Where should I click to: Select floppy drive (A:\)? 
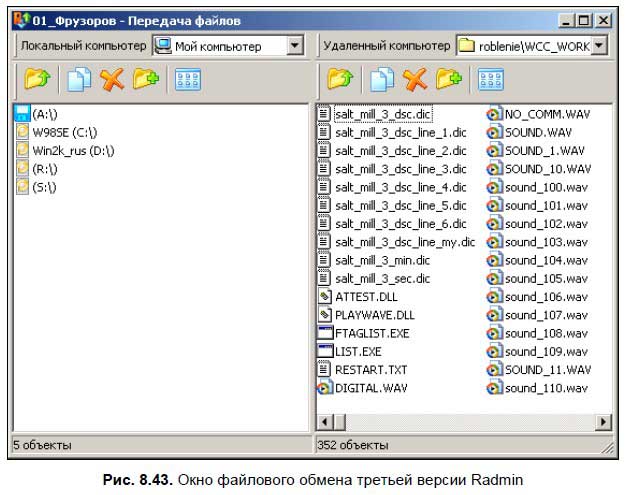coord(46,114)
